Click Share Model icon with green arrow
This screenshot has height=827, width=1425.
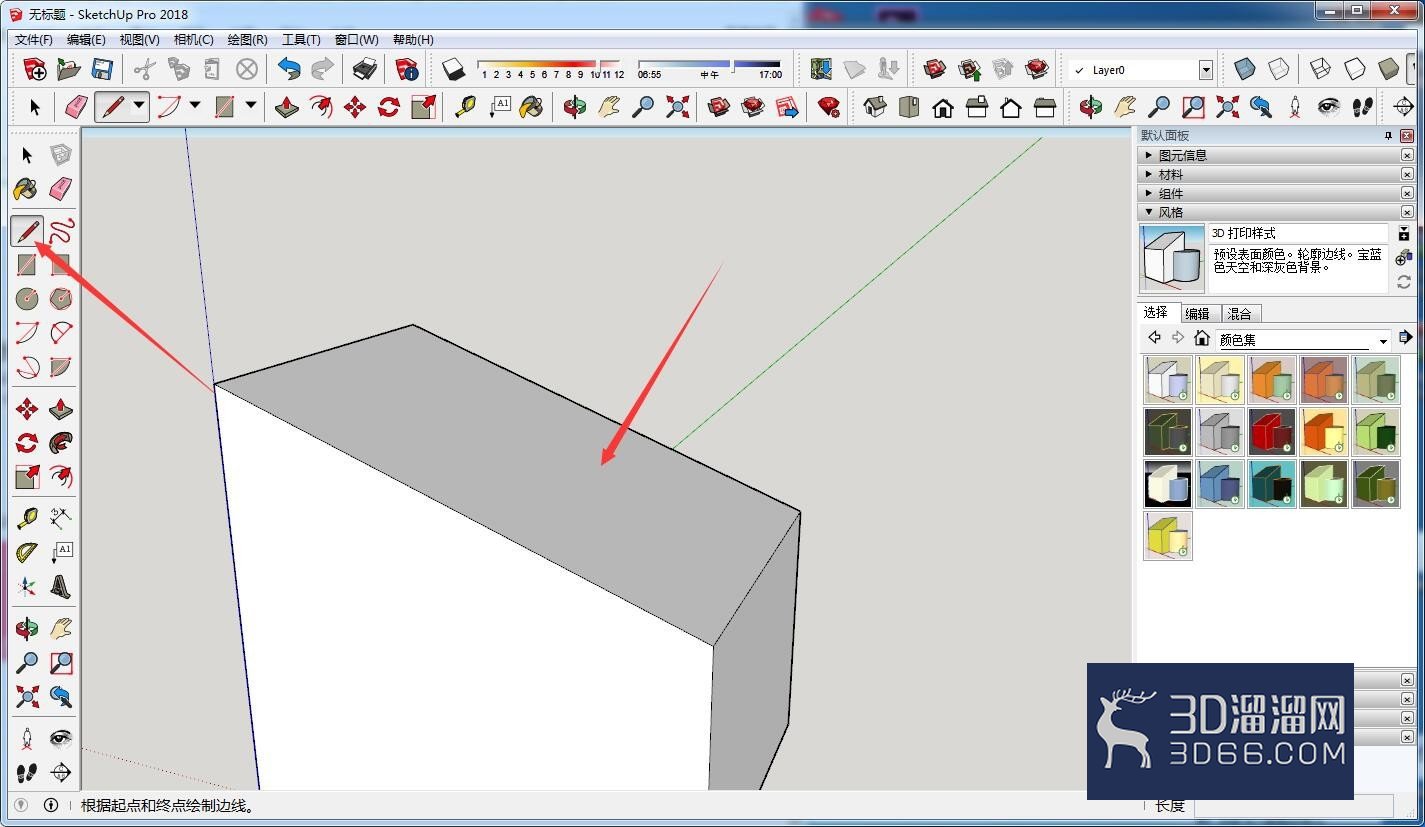(x=970, y=69)
